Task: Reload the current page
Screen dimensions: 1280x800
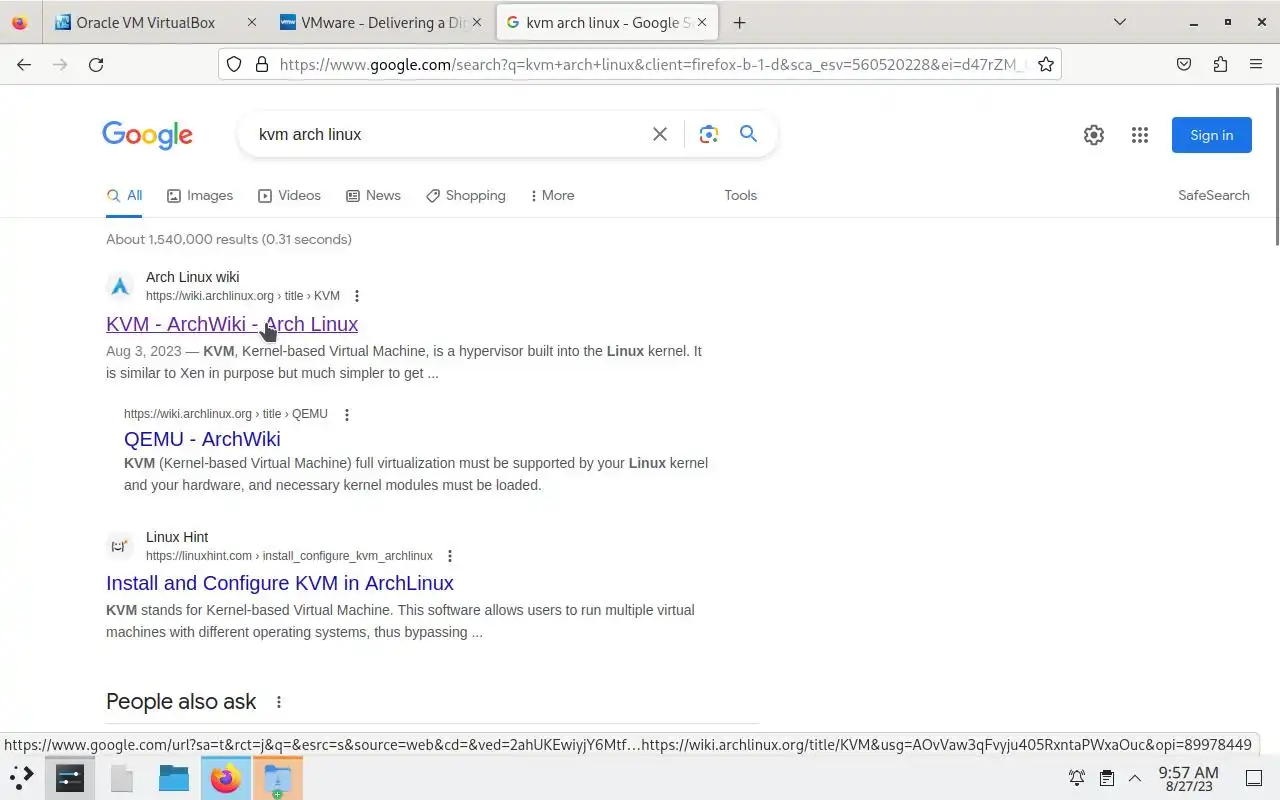Action: [x=96, y=64]
